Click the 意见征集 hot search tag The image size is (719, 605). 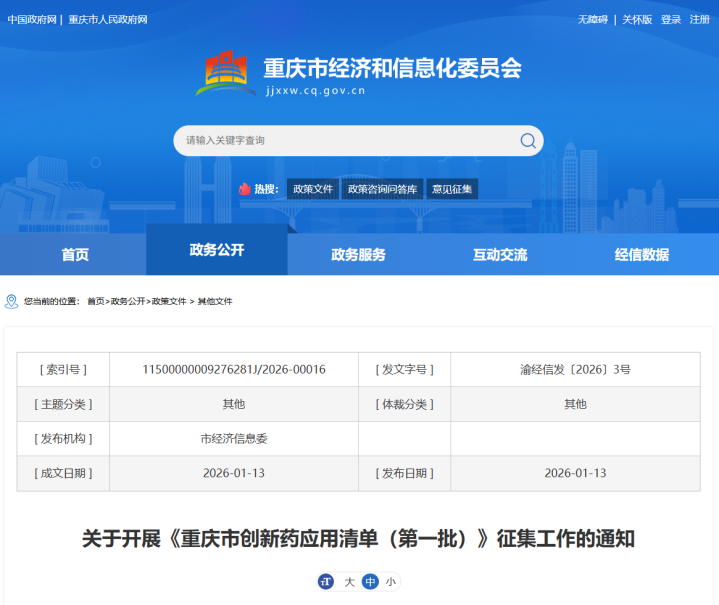coord(452,189)
